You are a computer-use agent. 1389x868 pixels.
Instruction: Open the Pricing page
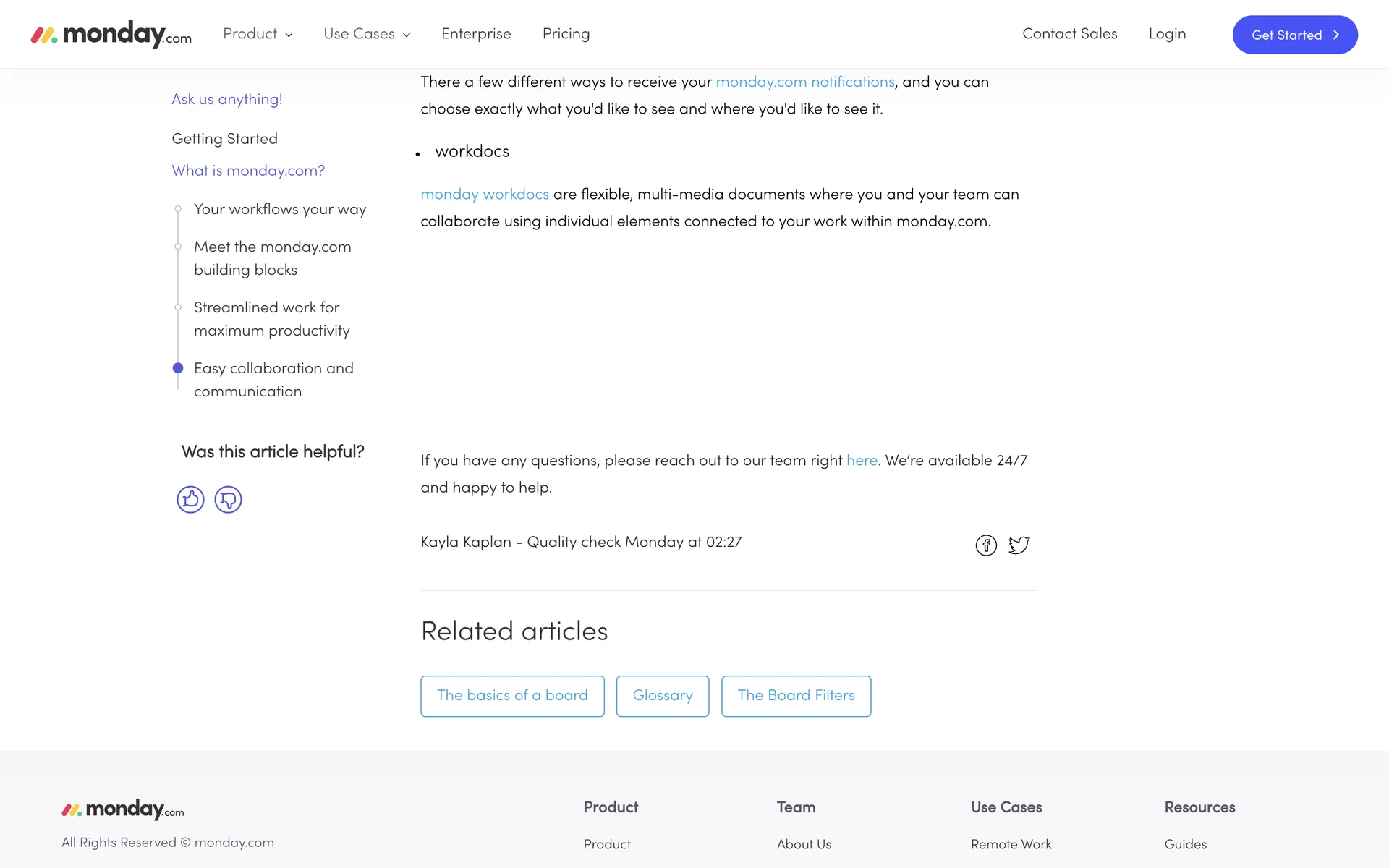(x=566, y=34)
